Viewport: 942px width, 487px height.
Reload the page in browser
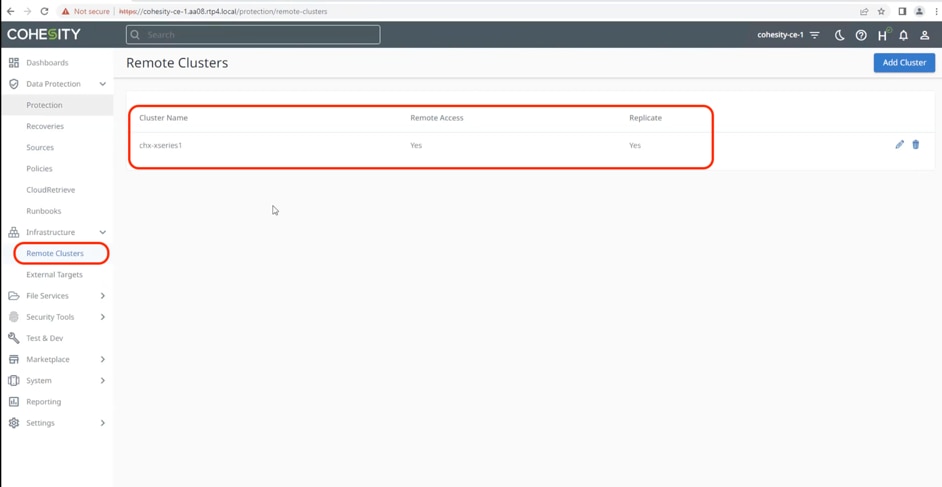tap(44, 11)
